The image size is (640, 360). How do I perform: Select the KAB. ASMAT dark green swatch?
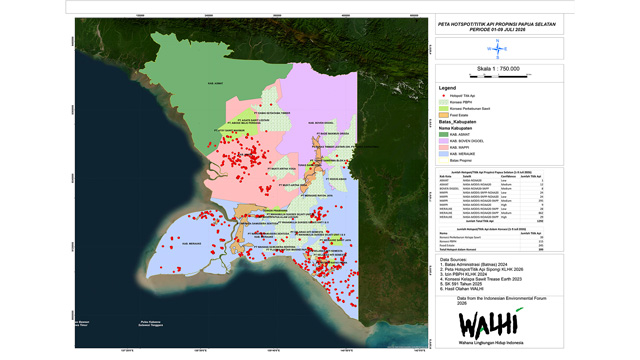point(443,134)
